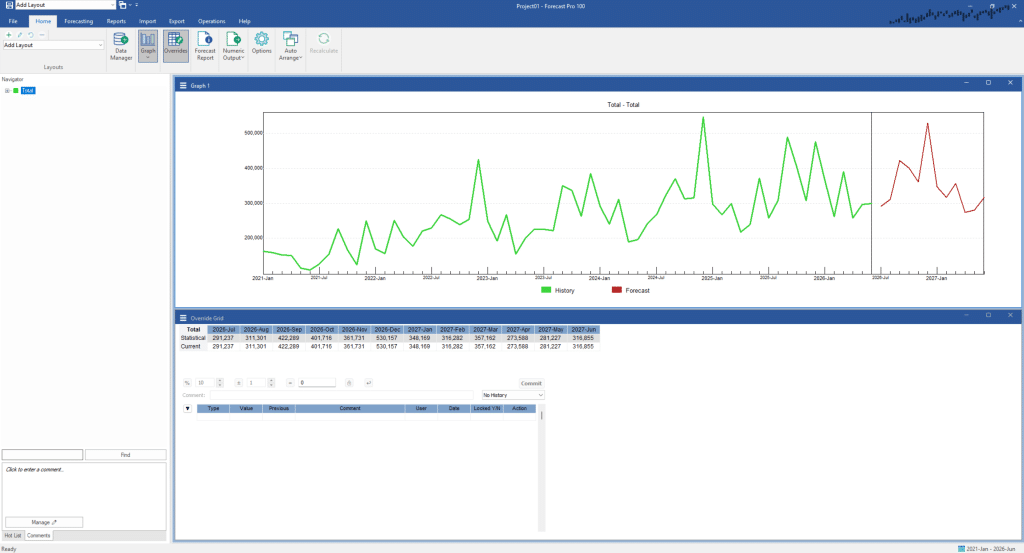This screenshot has width=1024, height=553.
Task: Click the red Forecast legend swatch
Action: tap(616, 290)
